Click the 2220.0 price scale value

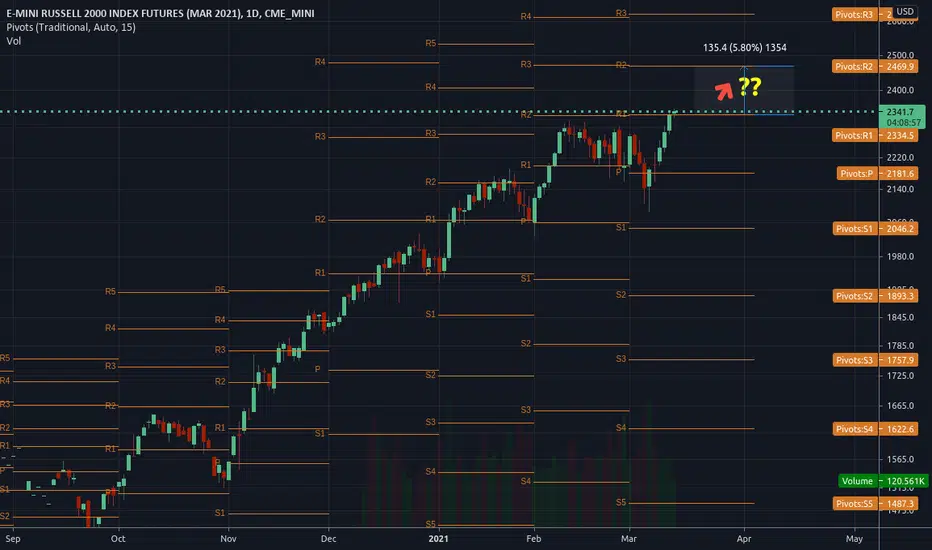900,158
